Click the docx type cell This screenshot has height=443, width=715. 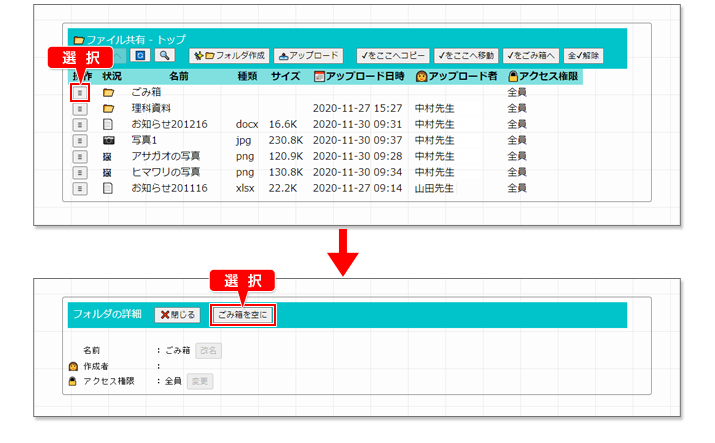247,124
